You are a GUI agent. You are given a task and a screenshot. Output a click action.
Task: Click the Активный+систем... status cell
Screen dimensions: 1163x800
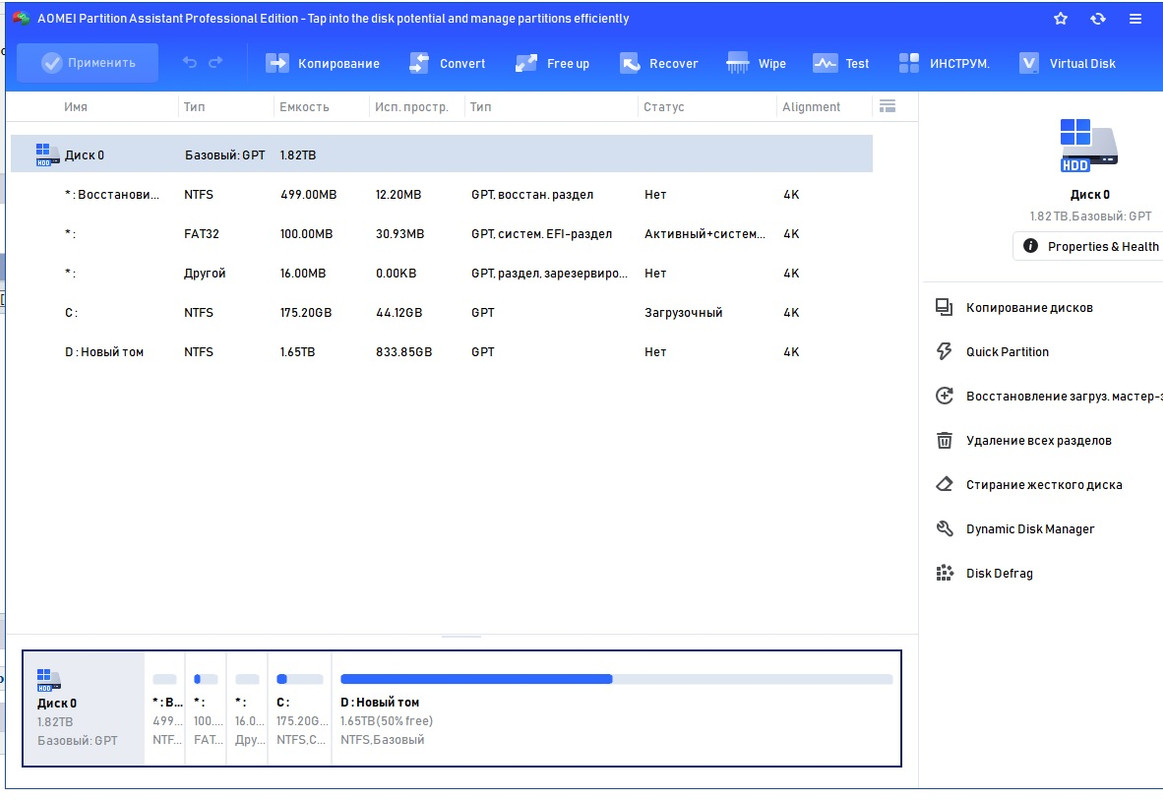tap(705, 234)
